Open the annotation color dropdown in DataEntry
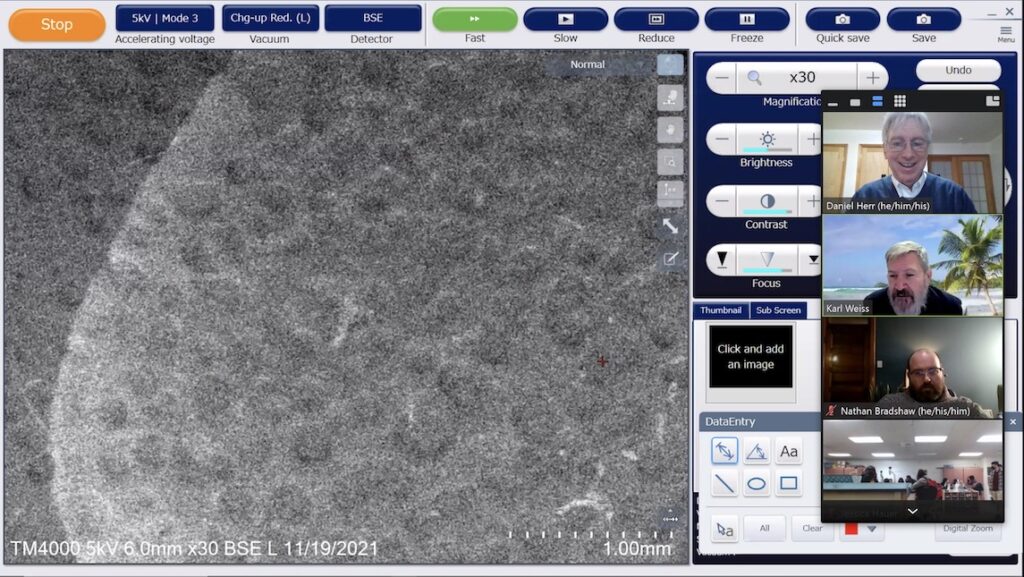This screenshot has height=577, width=1024. [x=872, y=529]
